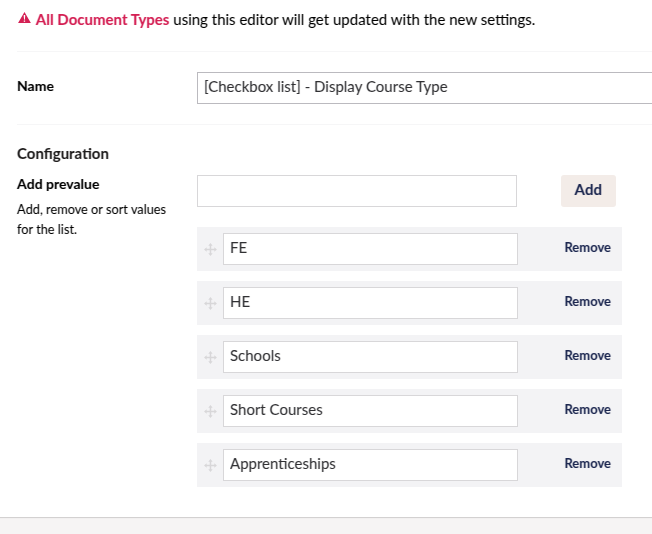Screen dimensions: 652x534
Task: Focus the data type Name field
Action: [x=424, y=88]
